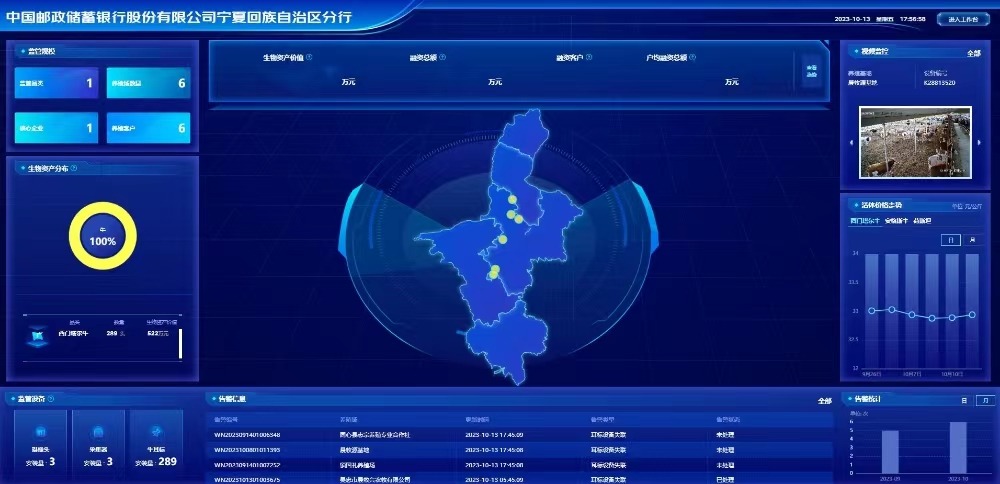Show next video with right arrow

tap(980, 143)
